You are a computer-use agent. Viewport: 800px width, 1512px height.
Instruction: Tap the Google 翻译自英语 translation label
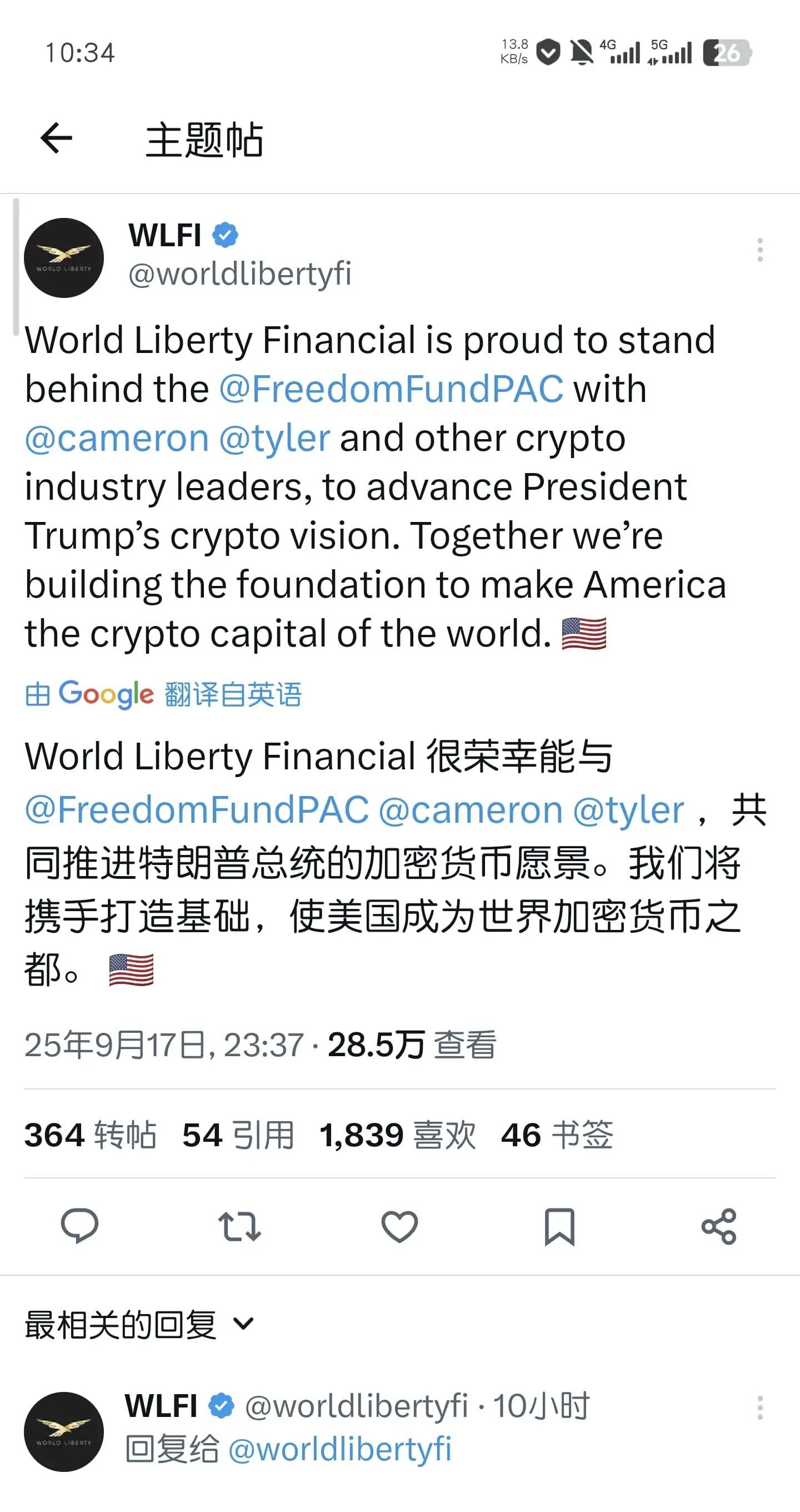click(x=163, y=694)
